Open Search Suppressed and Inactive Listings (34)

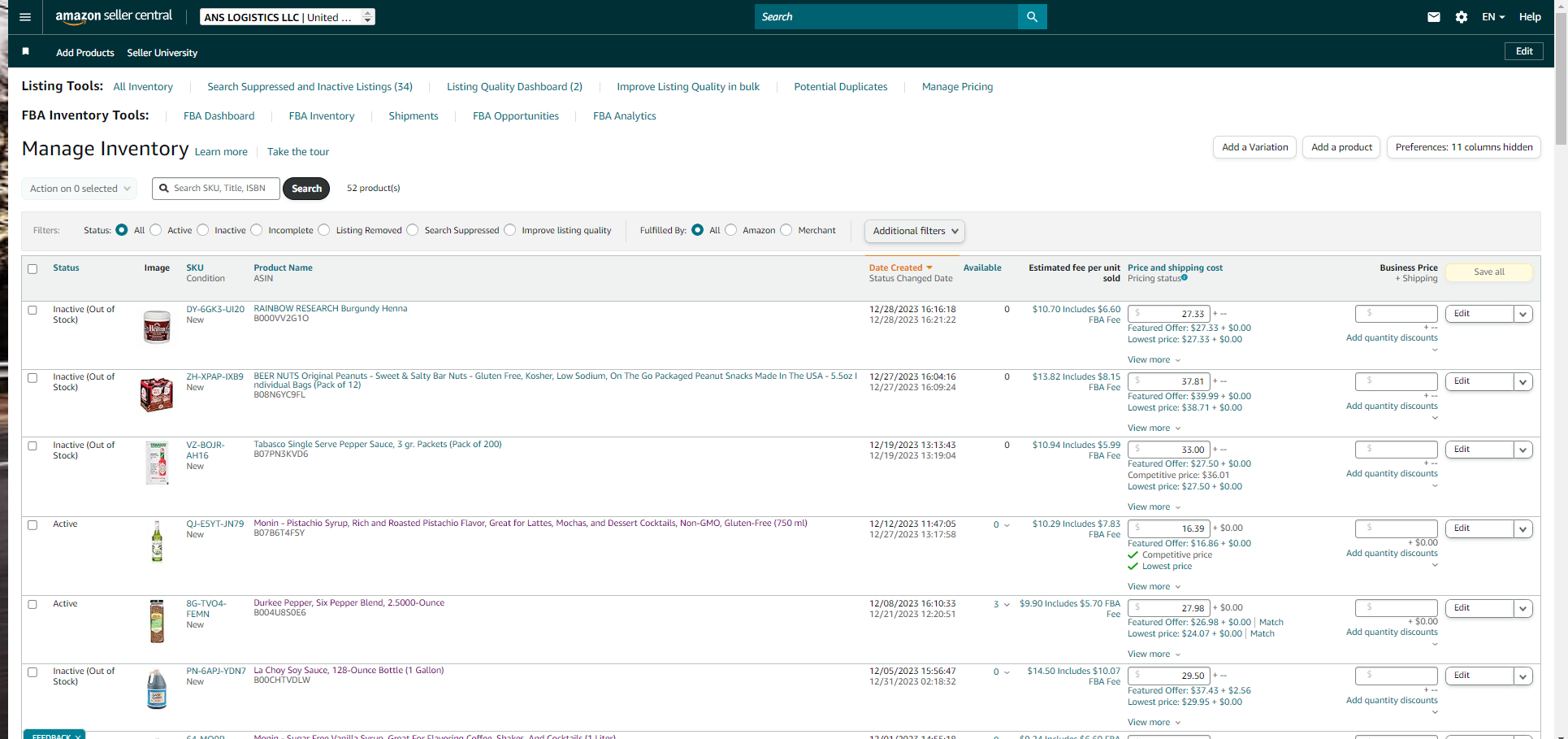coord(310,87)
